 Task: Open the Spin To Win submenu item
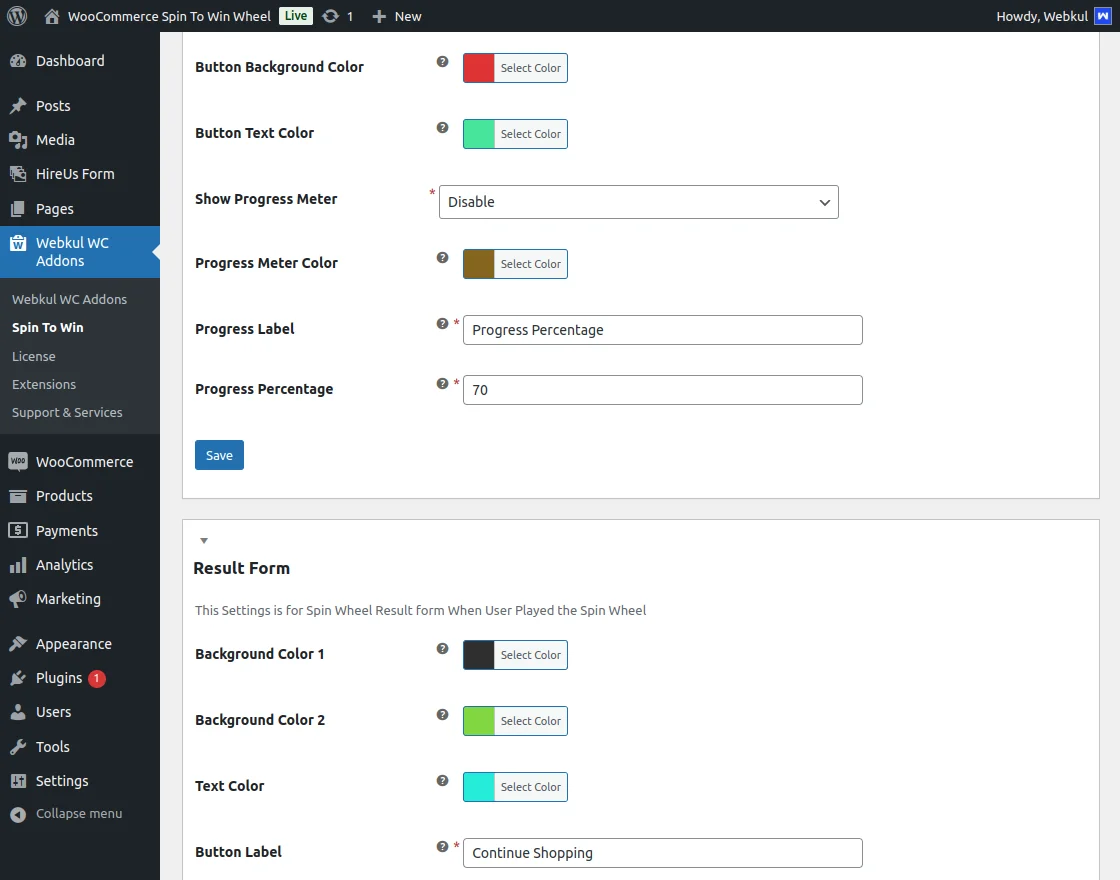tap(48, 327)
